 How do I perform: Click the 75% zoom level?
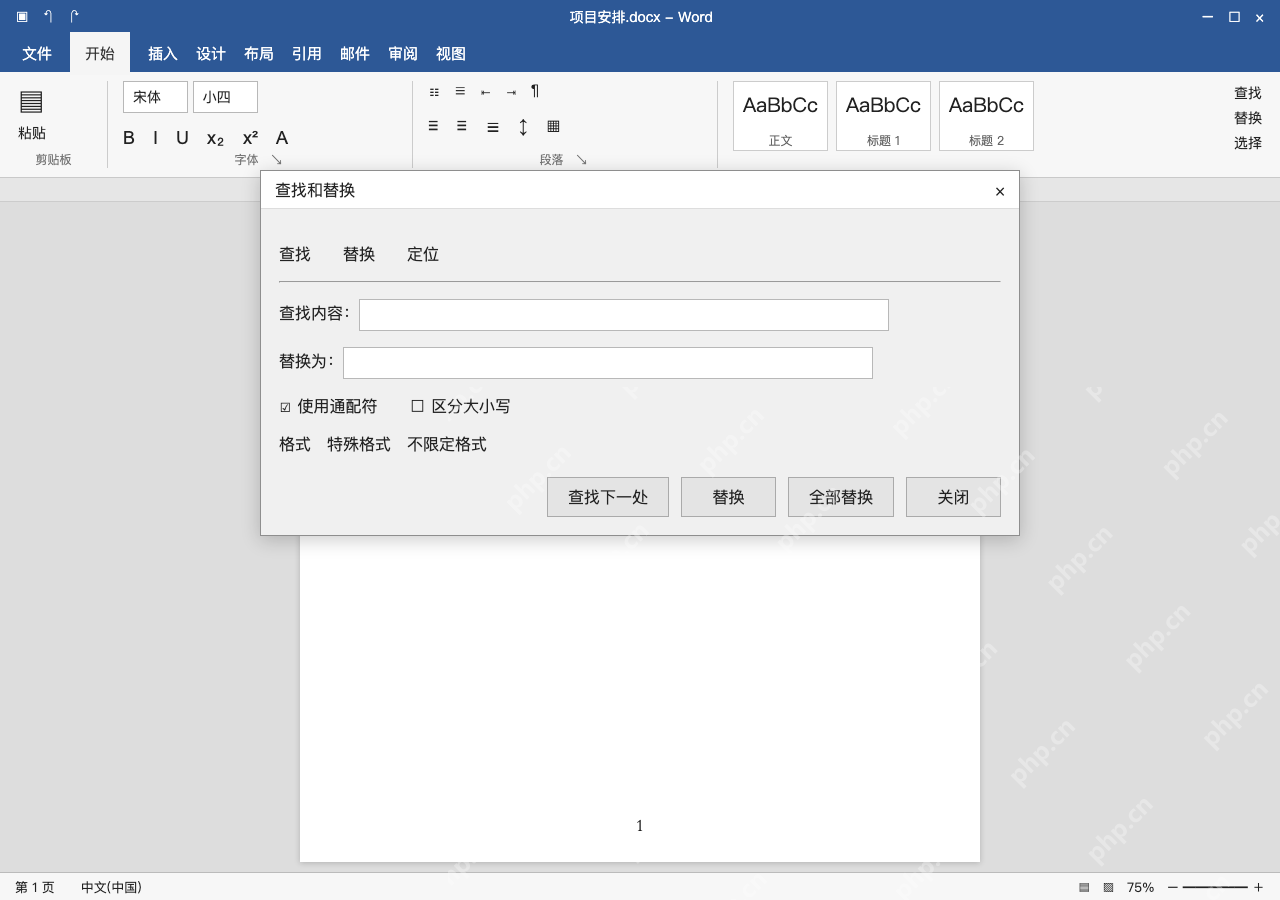coord(1140,887)
